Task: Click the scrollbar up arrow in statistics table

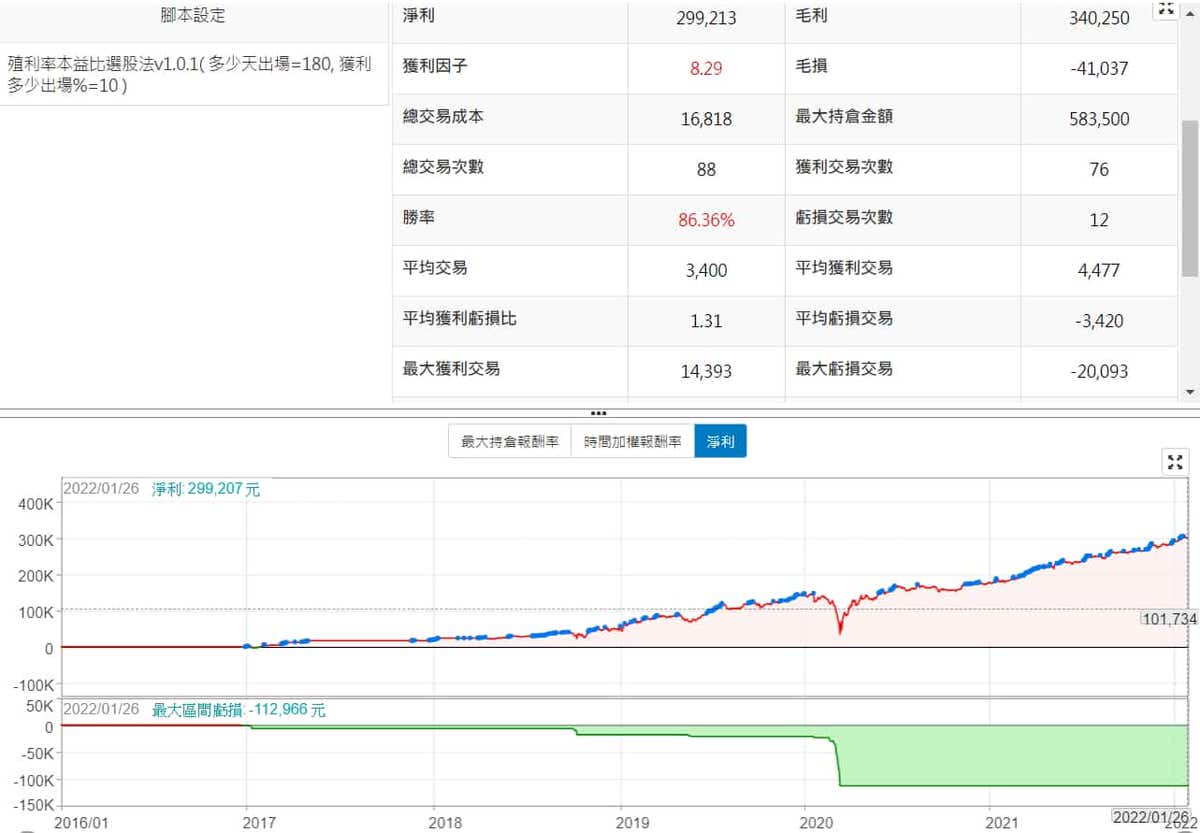Action: [1189, 8]
